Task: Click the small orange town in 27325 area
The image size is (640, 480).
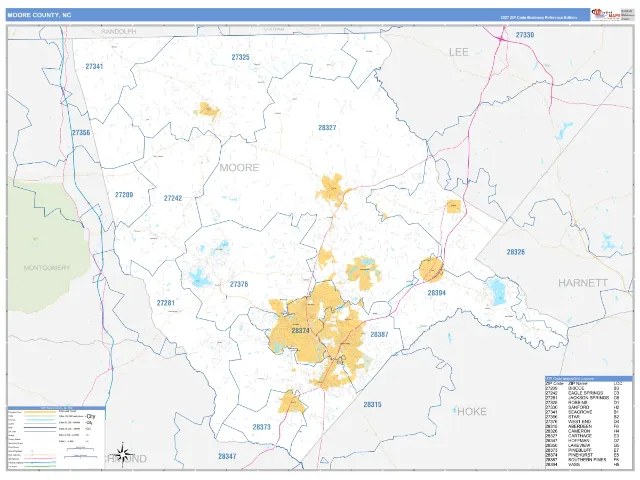Action: [209, 111]
